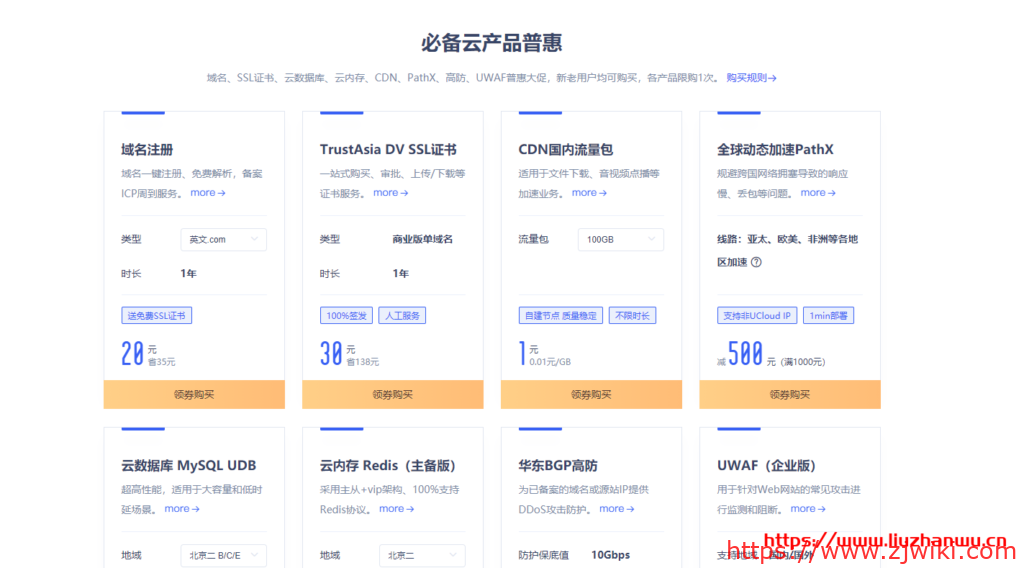Open more link under 云内存 Redis

pyautogui.click(x=396, y=509)
